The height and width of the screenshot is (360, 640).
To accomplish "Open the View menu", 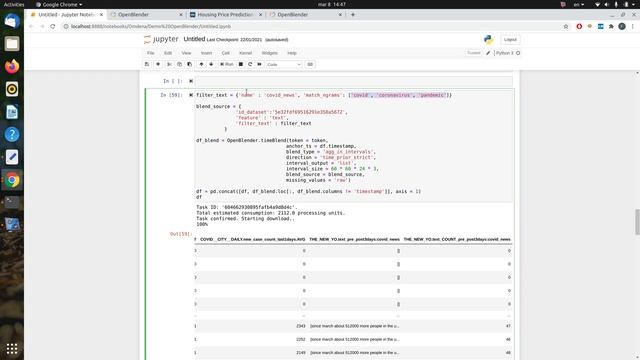I will coord(186,53).
